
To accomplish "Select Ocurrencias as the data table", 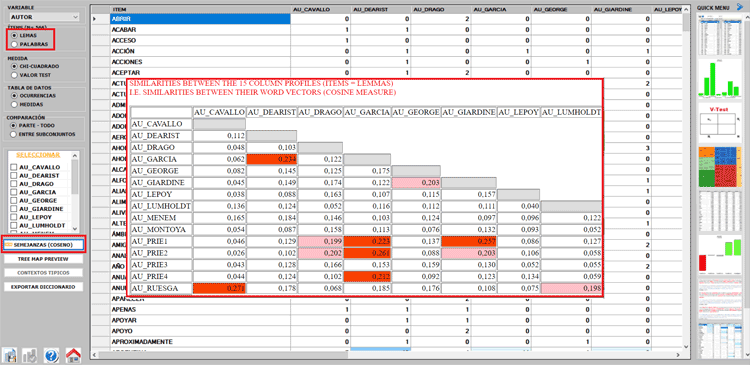I will 14,96.
